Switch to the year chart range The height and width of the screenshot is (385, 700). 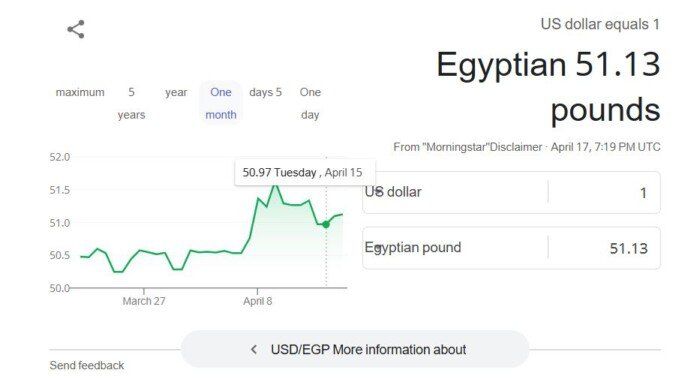[x=176, y=92]
